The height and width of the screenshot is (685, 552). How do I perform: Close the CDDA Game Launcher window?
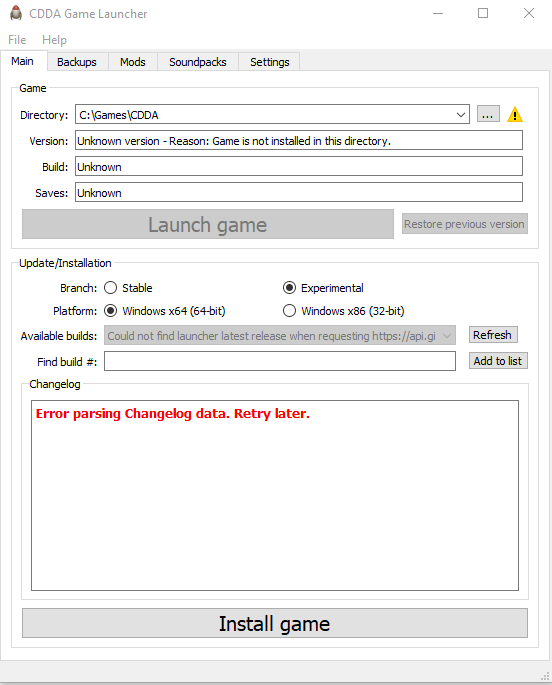(529, 14)
